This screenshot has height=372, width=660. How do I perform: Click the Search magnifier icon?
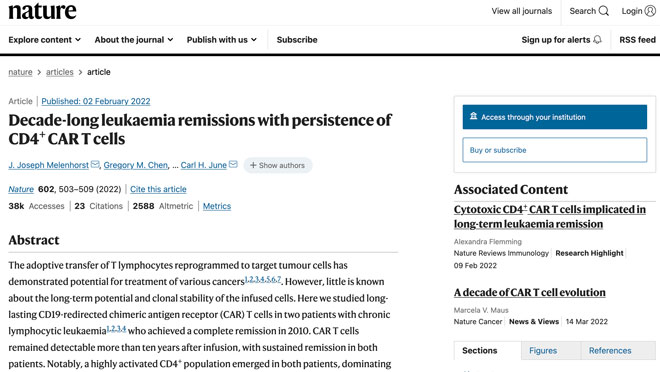click(x=604, y=11)
